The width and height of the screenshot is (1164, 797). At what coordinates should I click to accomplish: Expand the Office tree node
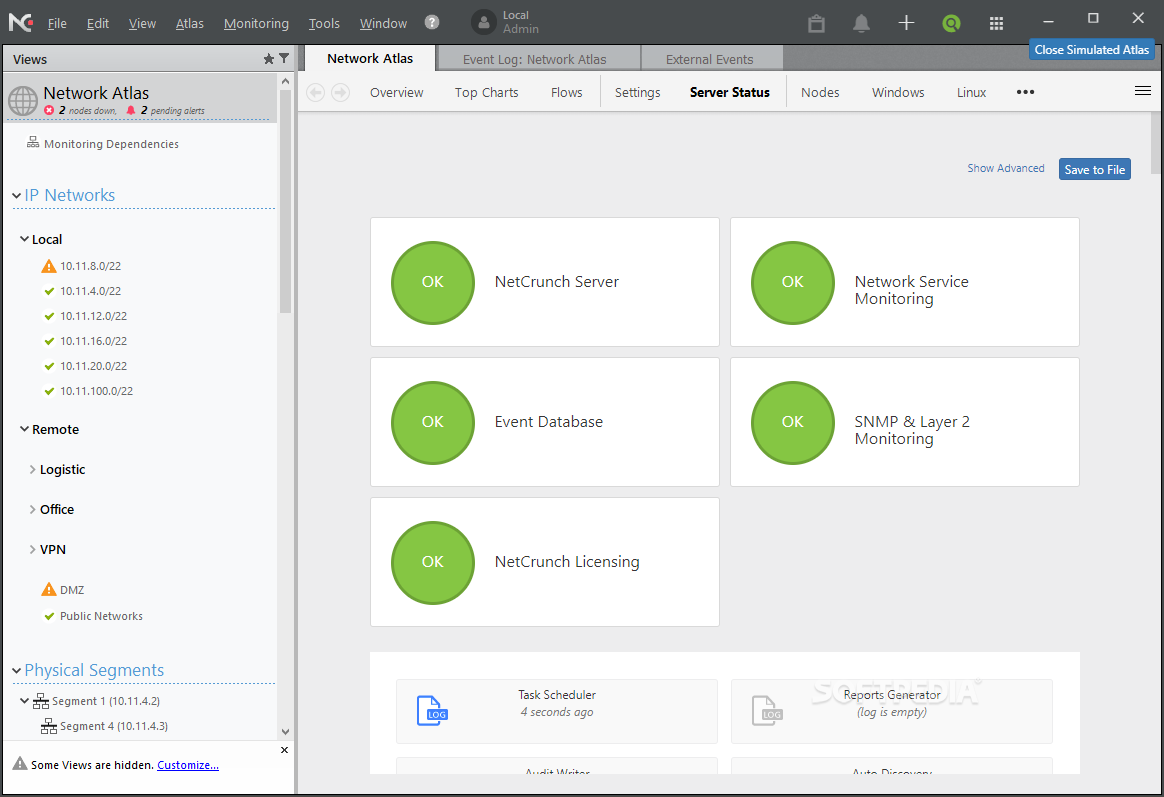[x=33, y=509]
